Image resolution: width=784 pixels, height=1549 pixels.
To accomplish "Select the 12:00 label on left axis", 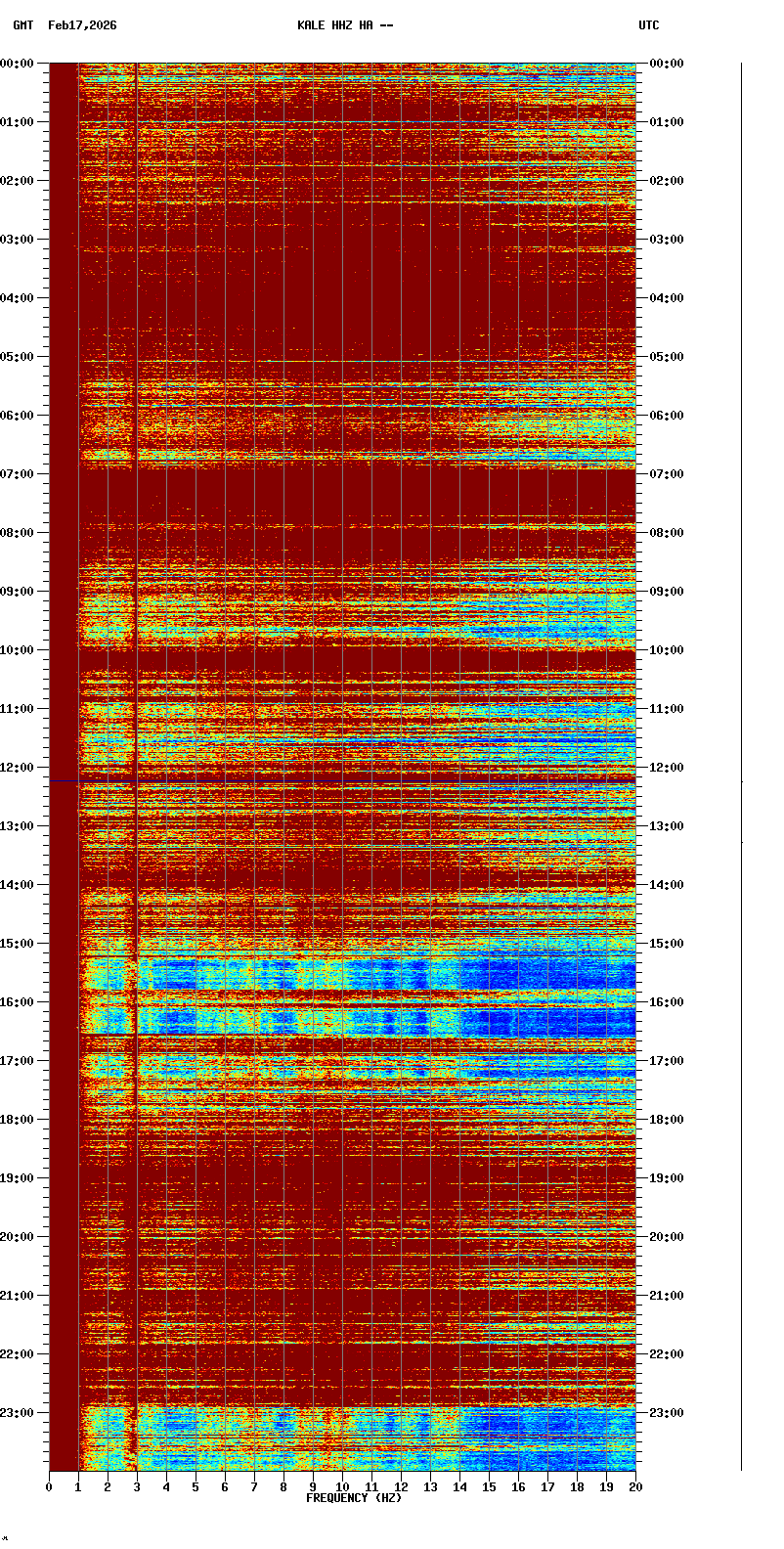I will (x=18, y=768).
